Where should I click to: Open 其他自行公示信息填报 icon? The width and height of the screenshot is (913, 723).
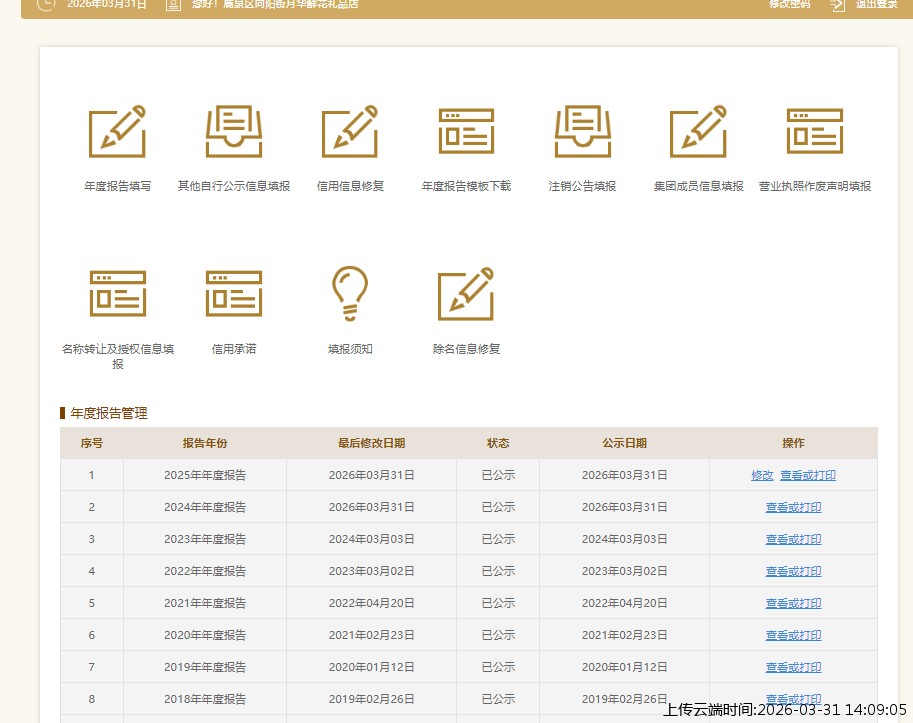pos(233,132)
